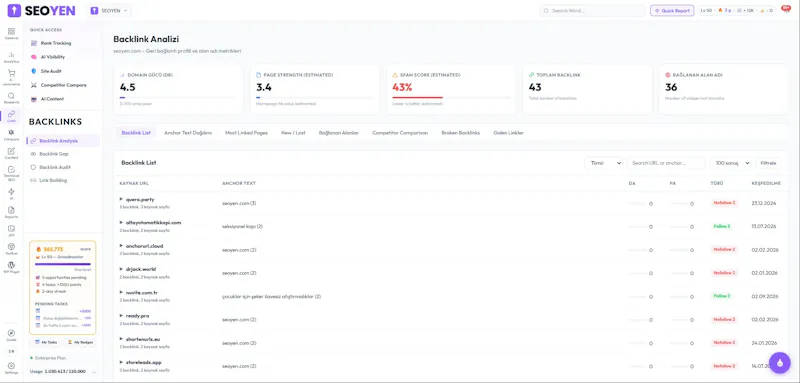The width and height of the screenshot is (800, 383).
Task: Click the shortenurls.eu source URL
Action: pyautogui.click(x=144, y=339)
